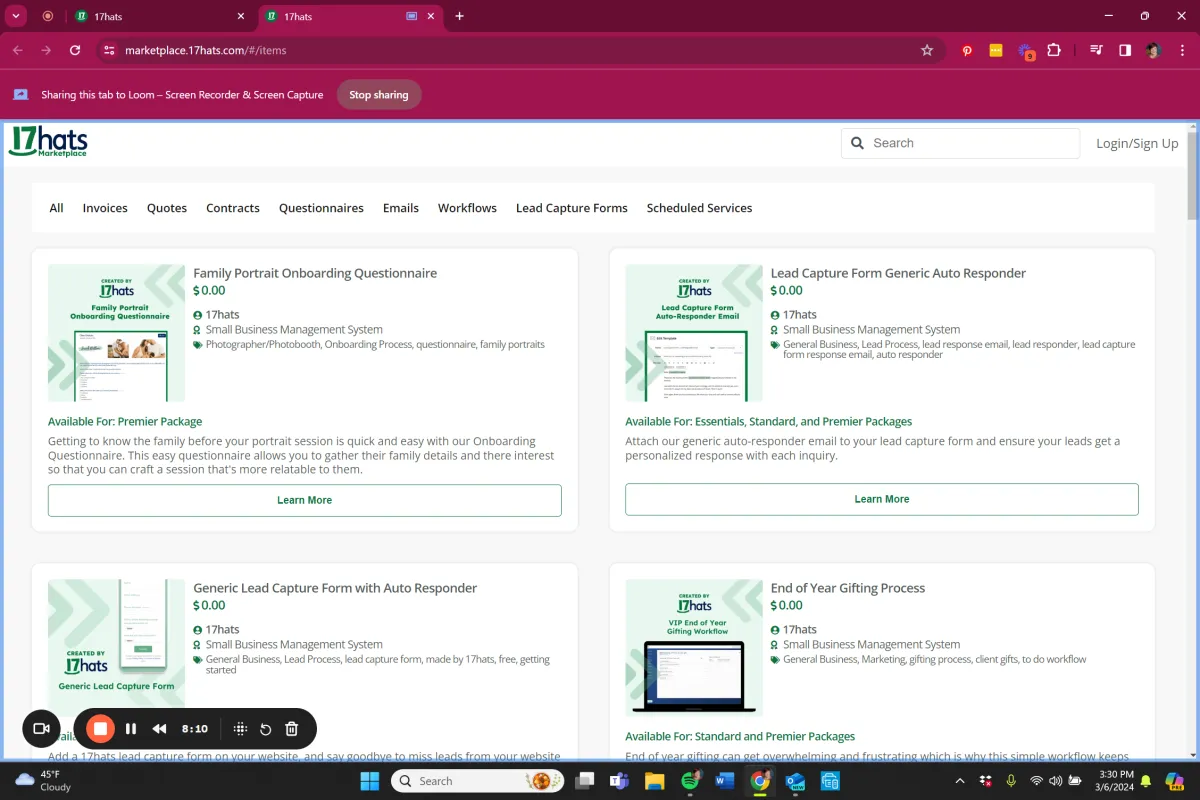This screenshot has height=800, width=1200.
Task: Open Microsoft Word from the taskbar
Action: (x=725, y=781)
